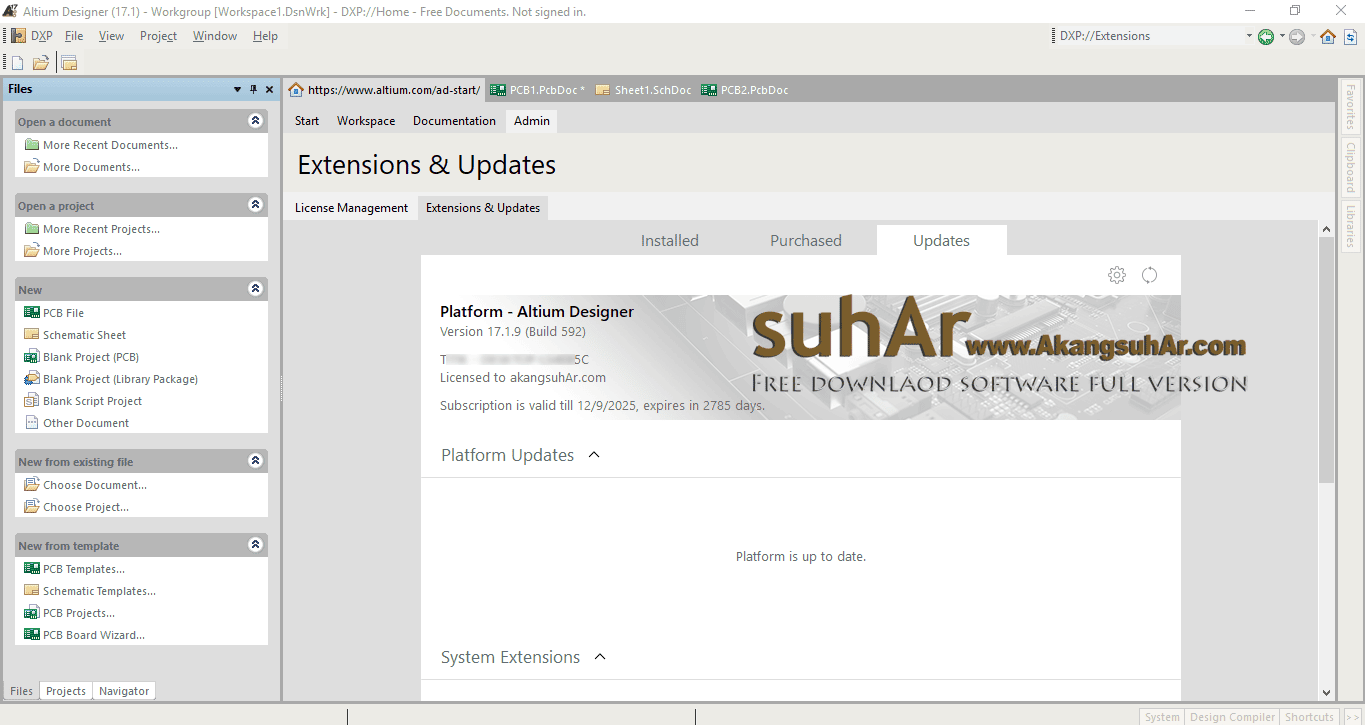Switch to the Projects panel tab
Screen dimensions: 1365x725
tap(66, 691)
